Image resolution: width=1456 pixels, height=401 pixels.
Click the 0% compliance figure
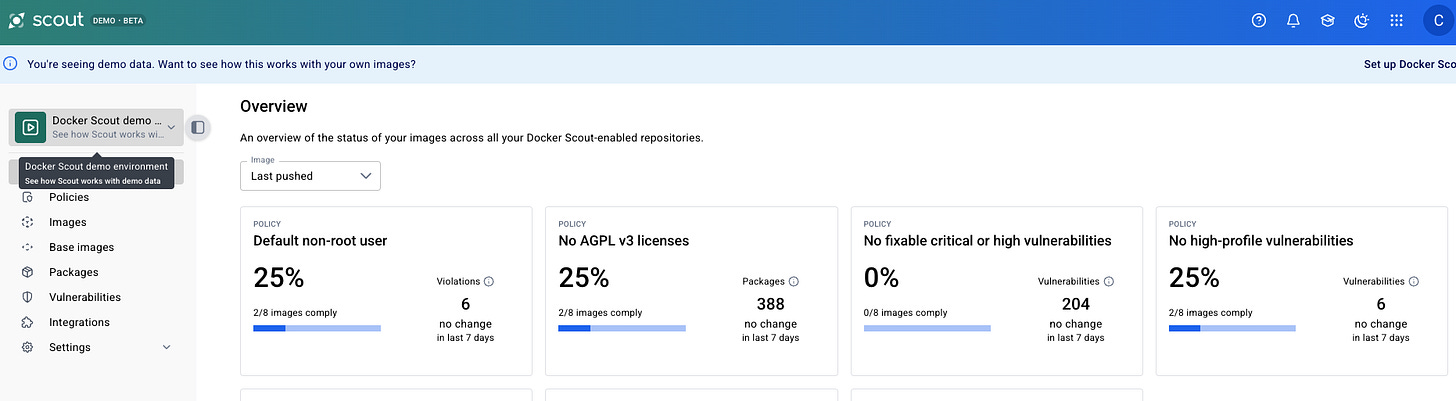point(881,277)
